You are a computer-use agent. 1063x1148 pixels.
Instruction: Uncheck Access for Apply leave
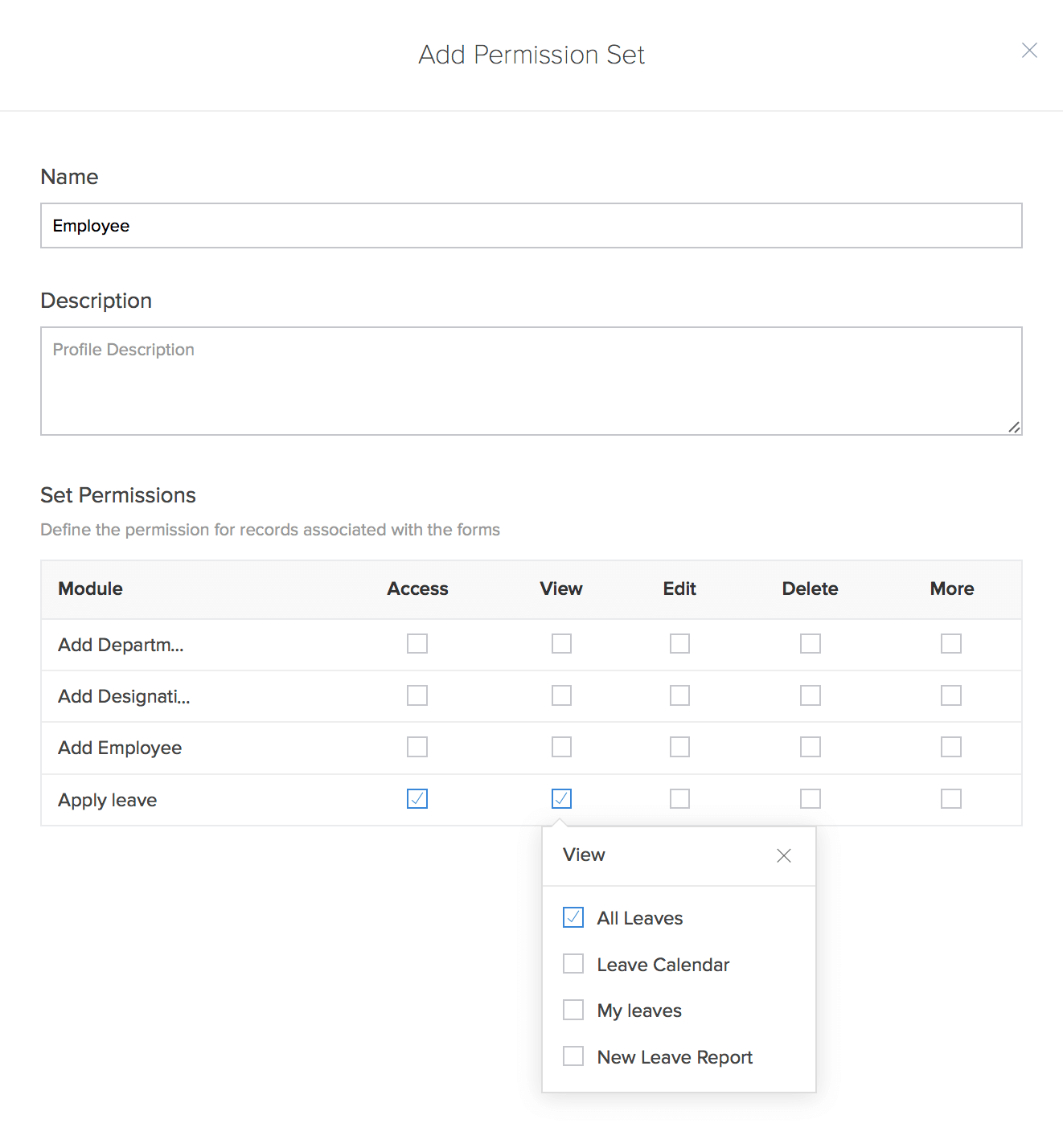tap(417, 799)
